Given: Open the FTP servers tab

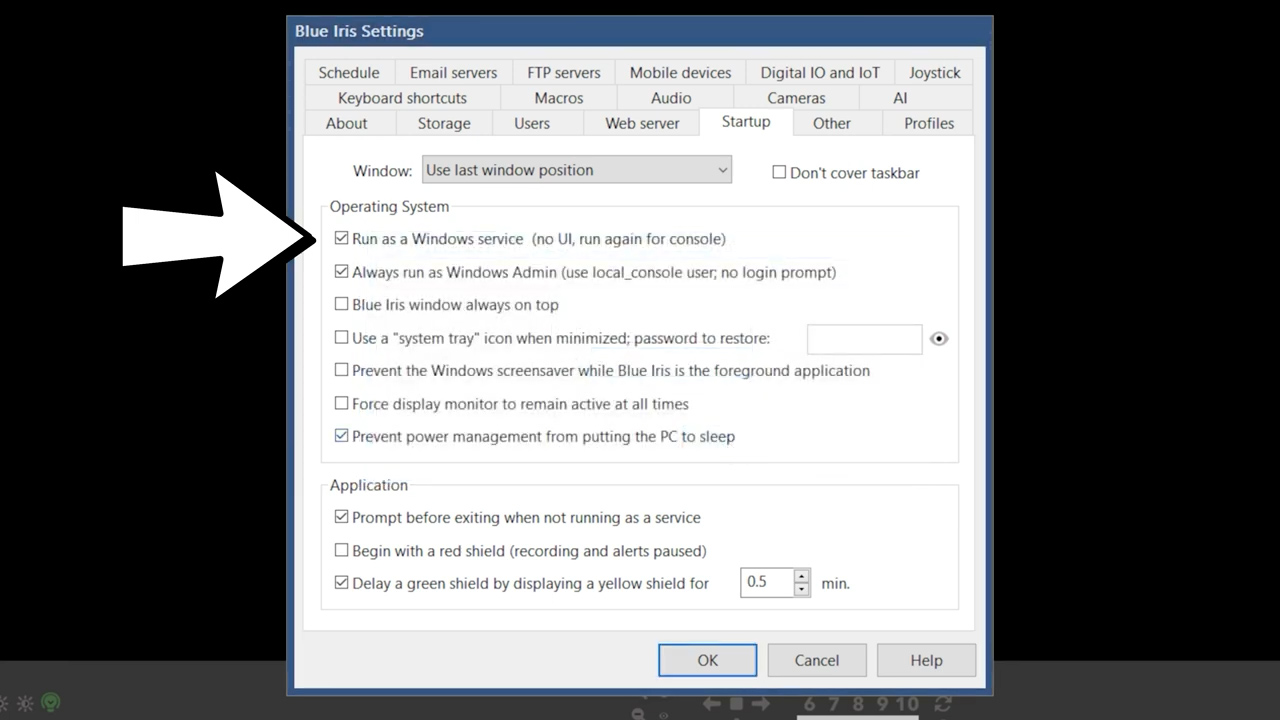Looking at the screenshot, I should click(564, 73).
